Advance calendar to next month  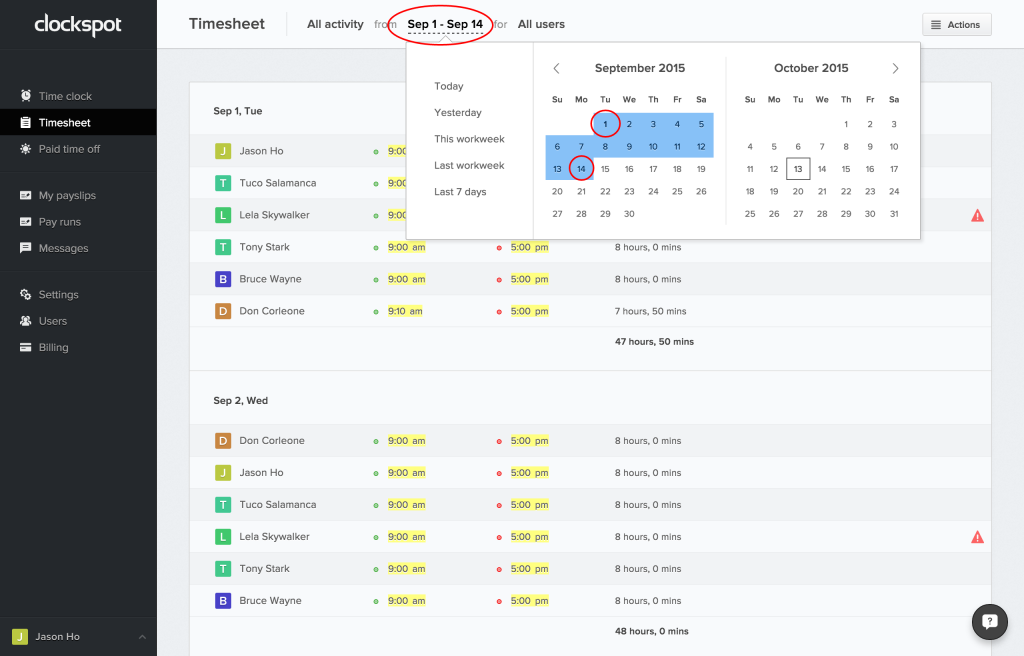(x=895, y=68)
